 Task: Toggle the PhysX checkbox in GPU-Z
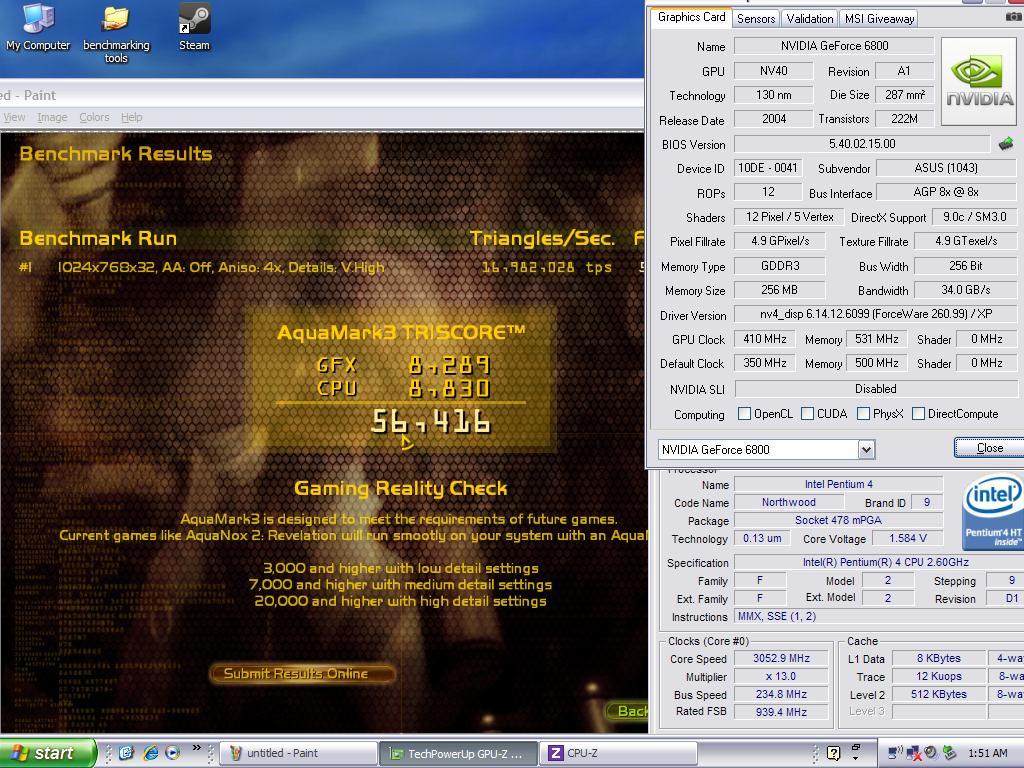pos(863,413)
